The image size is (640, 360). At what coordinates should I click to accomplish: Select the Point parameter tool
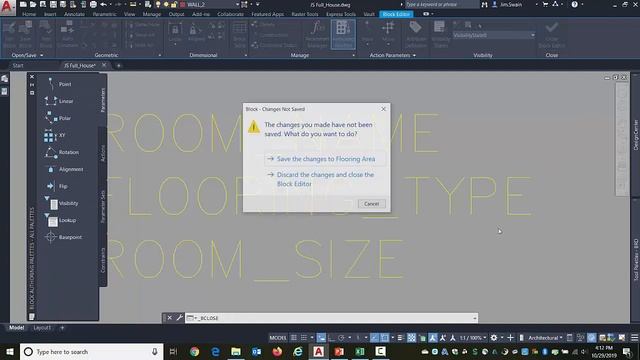pyautogui.click(x=59, y=84)
